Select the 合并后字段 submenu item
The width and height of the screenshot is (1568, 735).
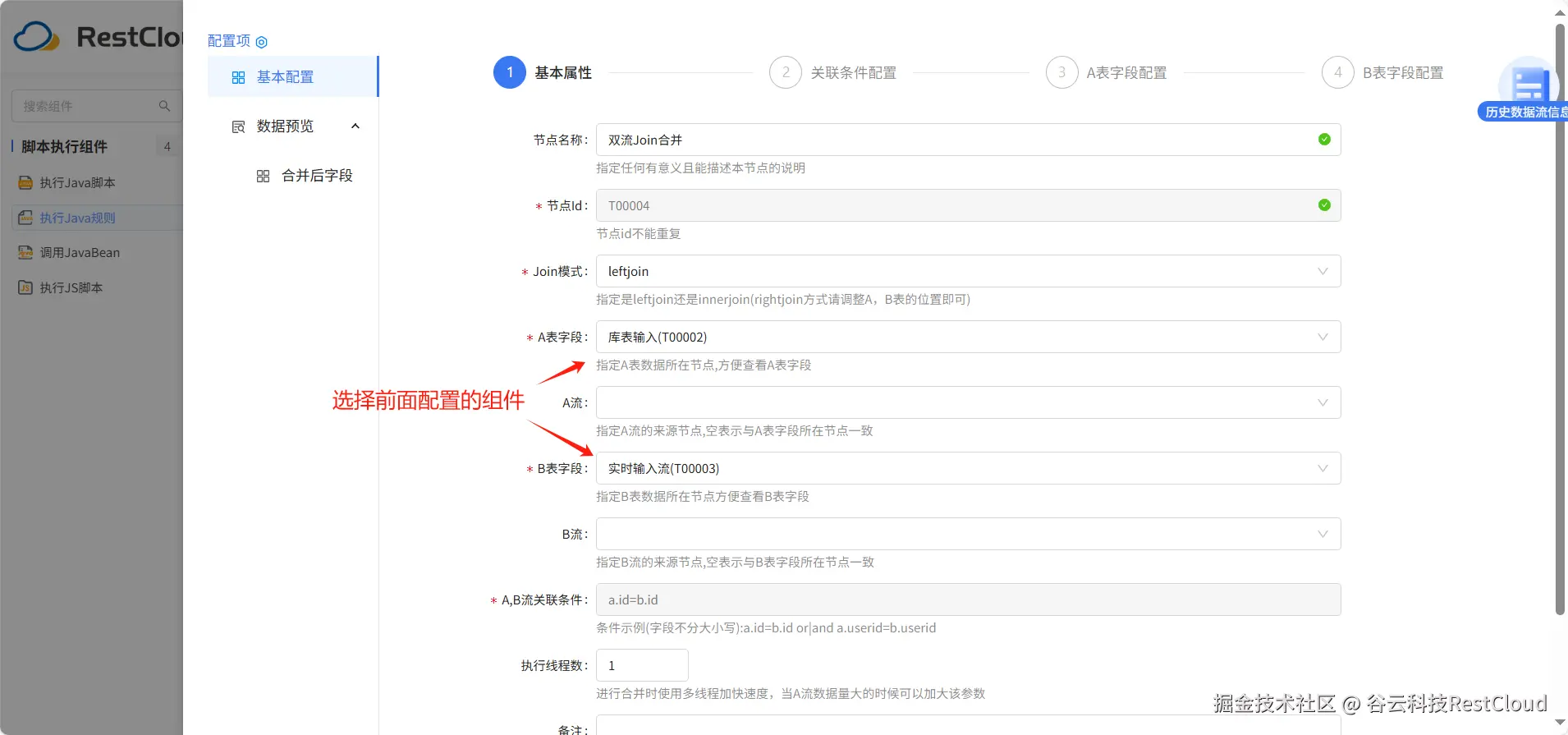click(x=293, y=175)
